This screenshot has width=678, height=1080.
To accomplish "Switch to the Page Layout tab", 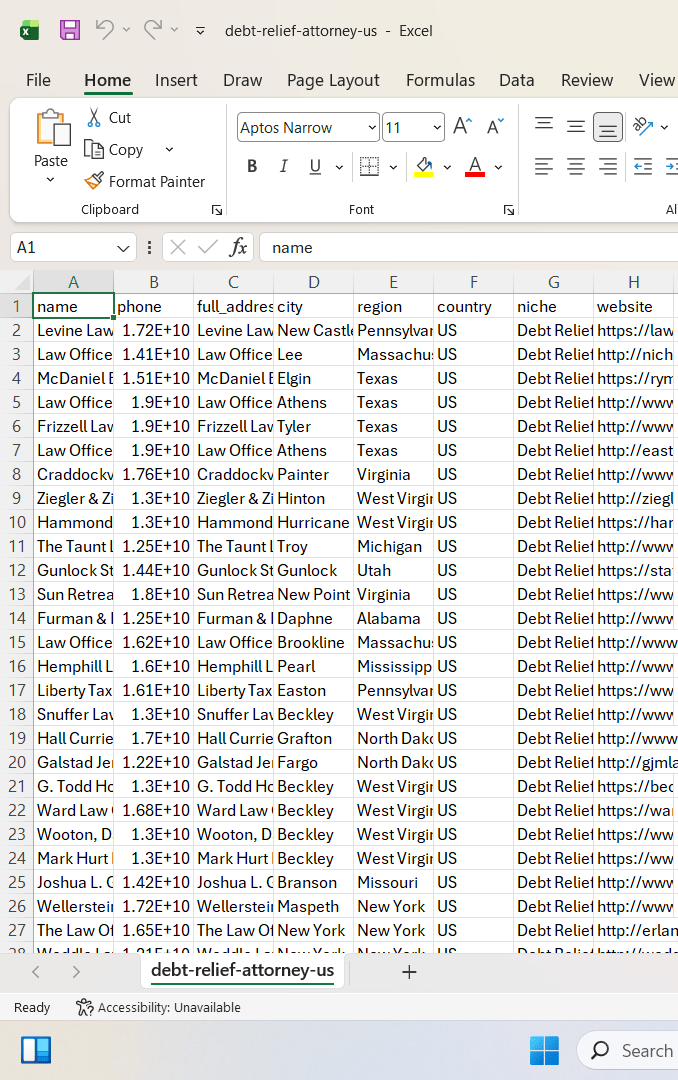I will pyautogui.click(x=333, y=80).
